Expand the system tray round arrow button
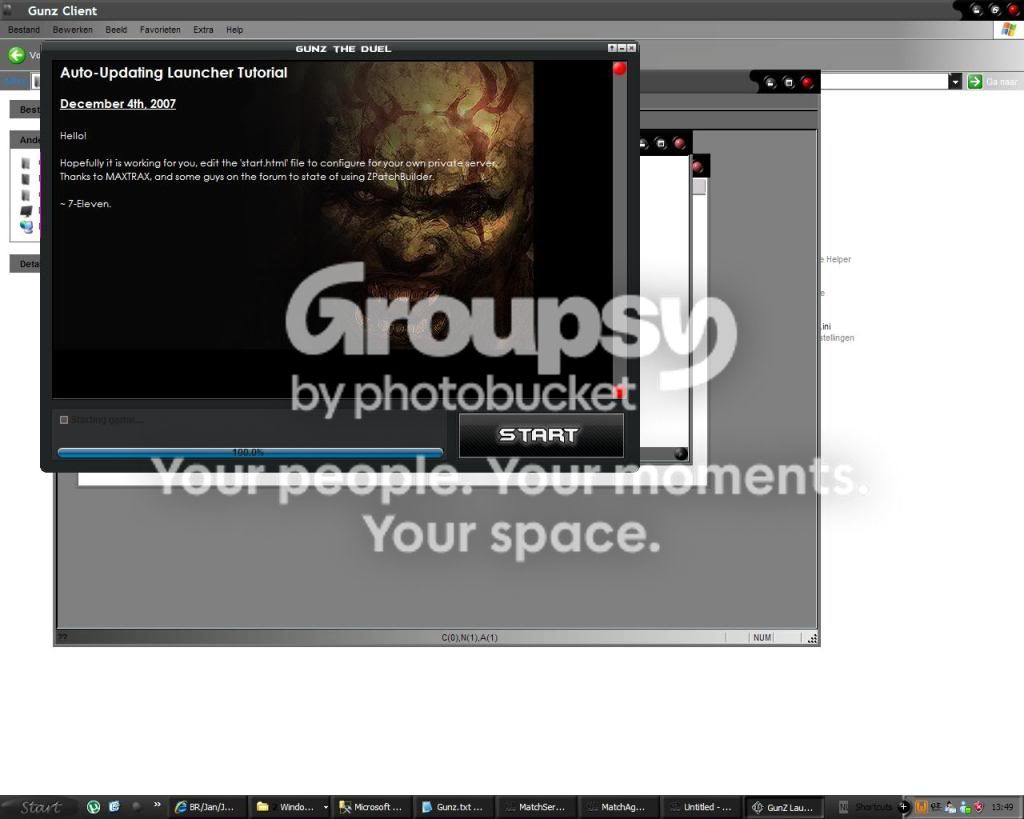Image resolution: width=1024 pixels, height=819 pixels. 903,807
